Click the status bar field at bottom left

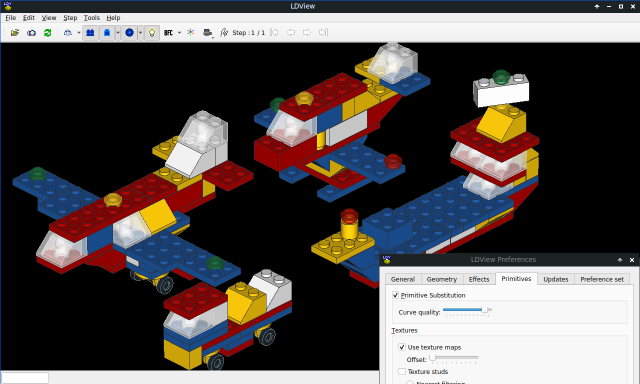coord(25,378)
